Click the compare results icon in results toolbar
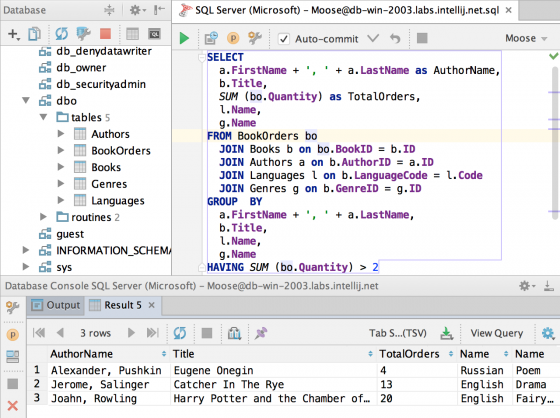560x418 pixels. [234, 333]
